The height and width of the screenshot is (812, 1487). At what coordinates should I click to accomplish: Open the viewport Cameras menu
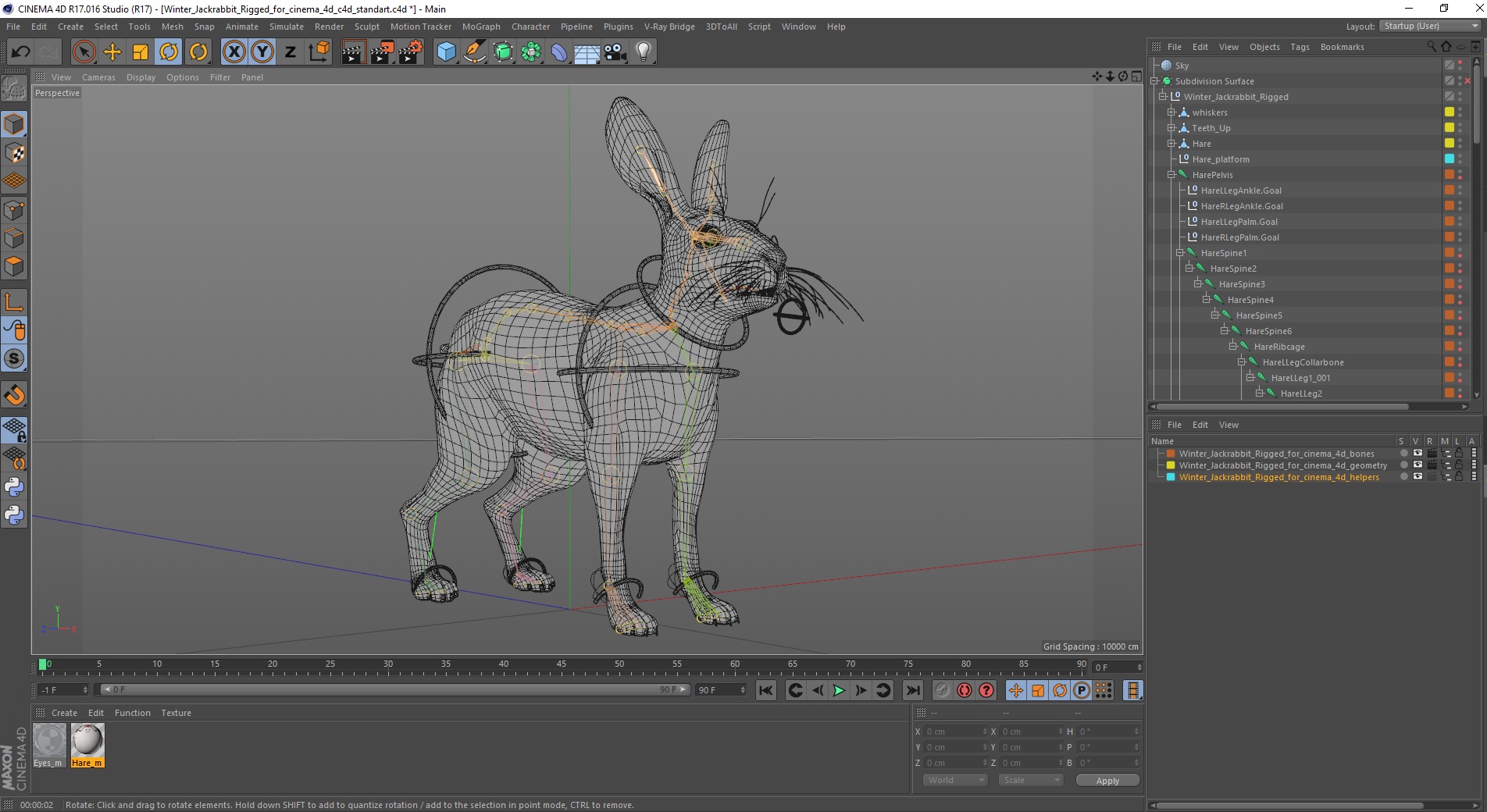98,77
